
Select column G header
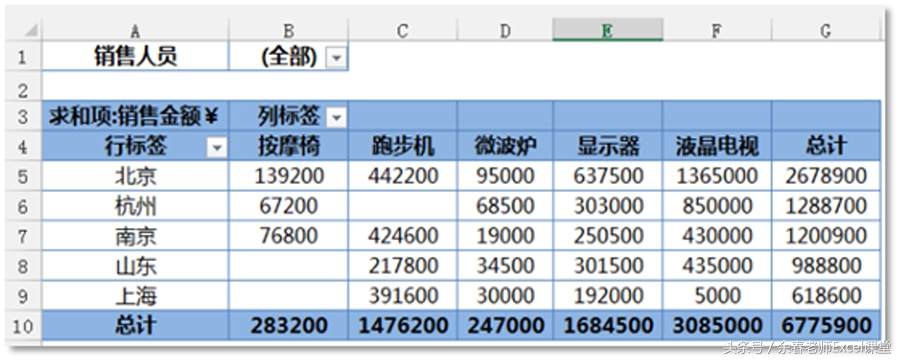click(x=826, y=30)
